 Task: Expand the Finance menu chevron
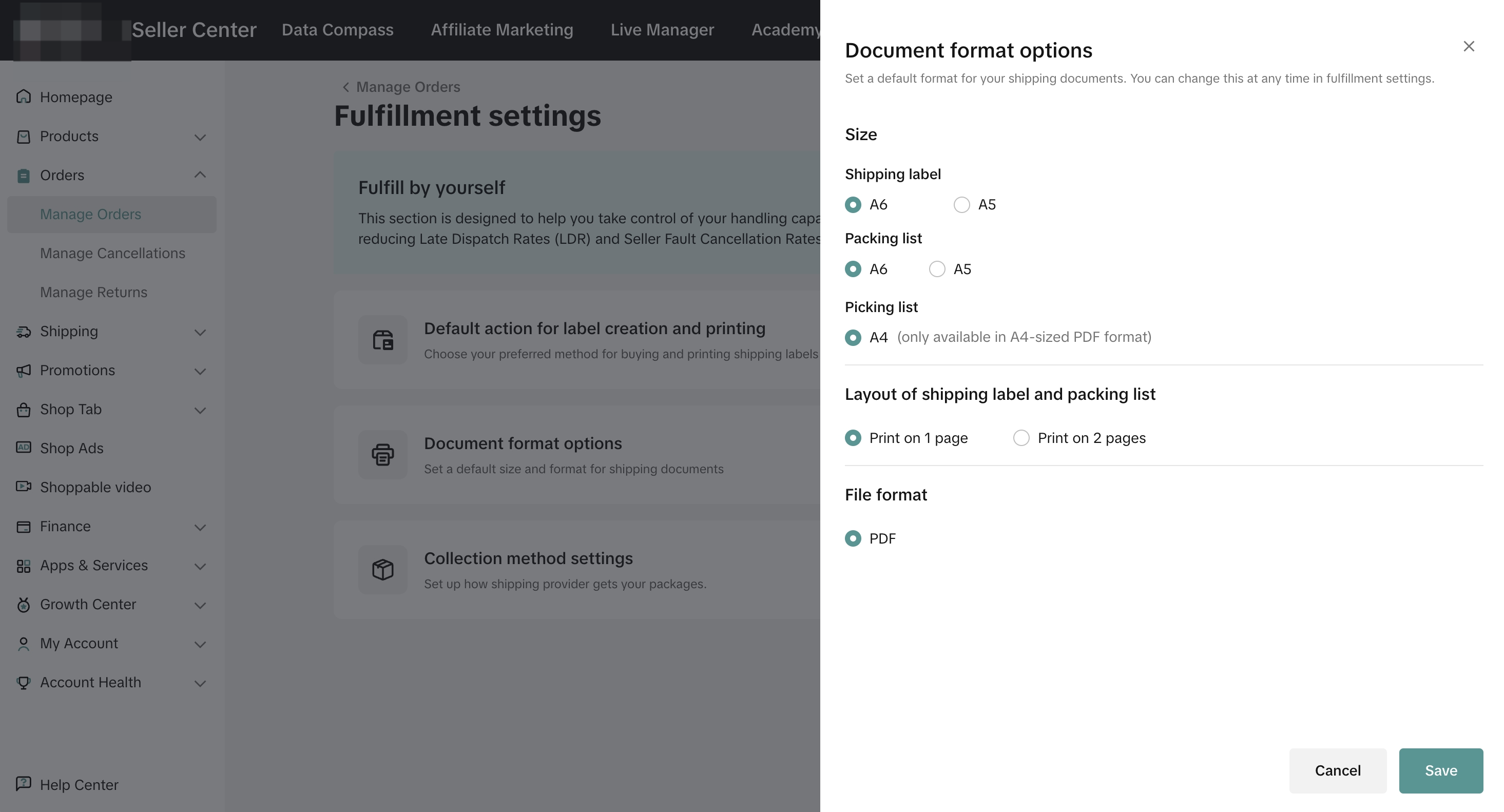200,527
